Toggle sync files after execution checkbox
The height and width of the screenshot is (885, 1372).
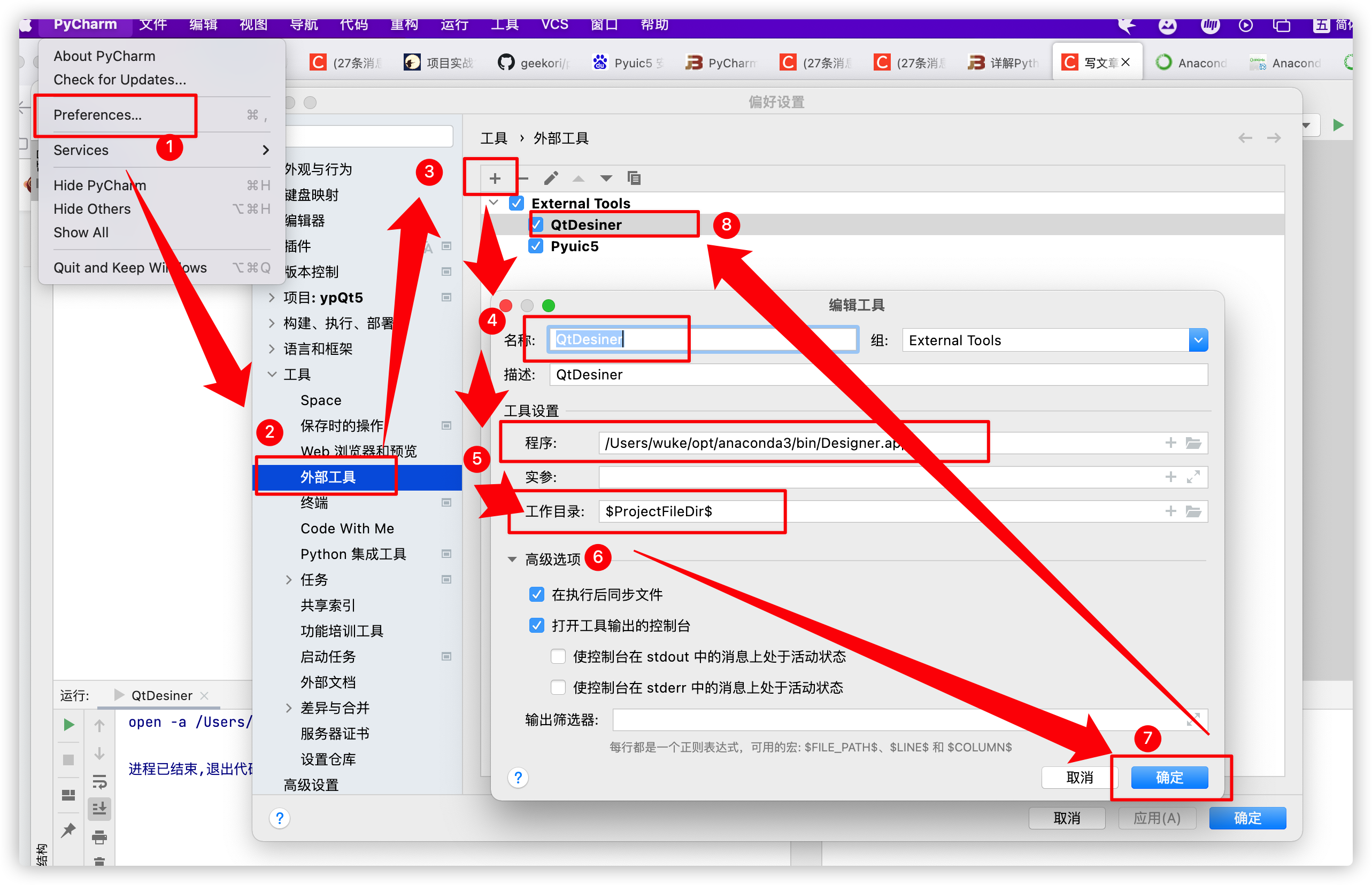pos(536,594)
